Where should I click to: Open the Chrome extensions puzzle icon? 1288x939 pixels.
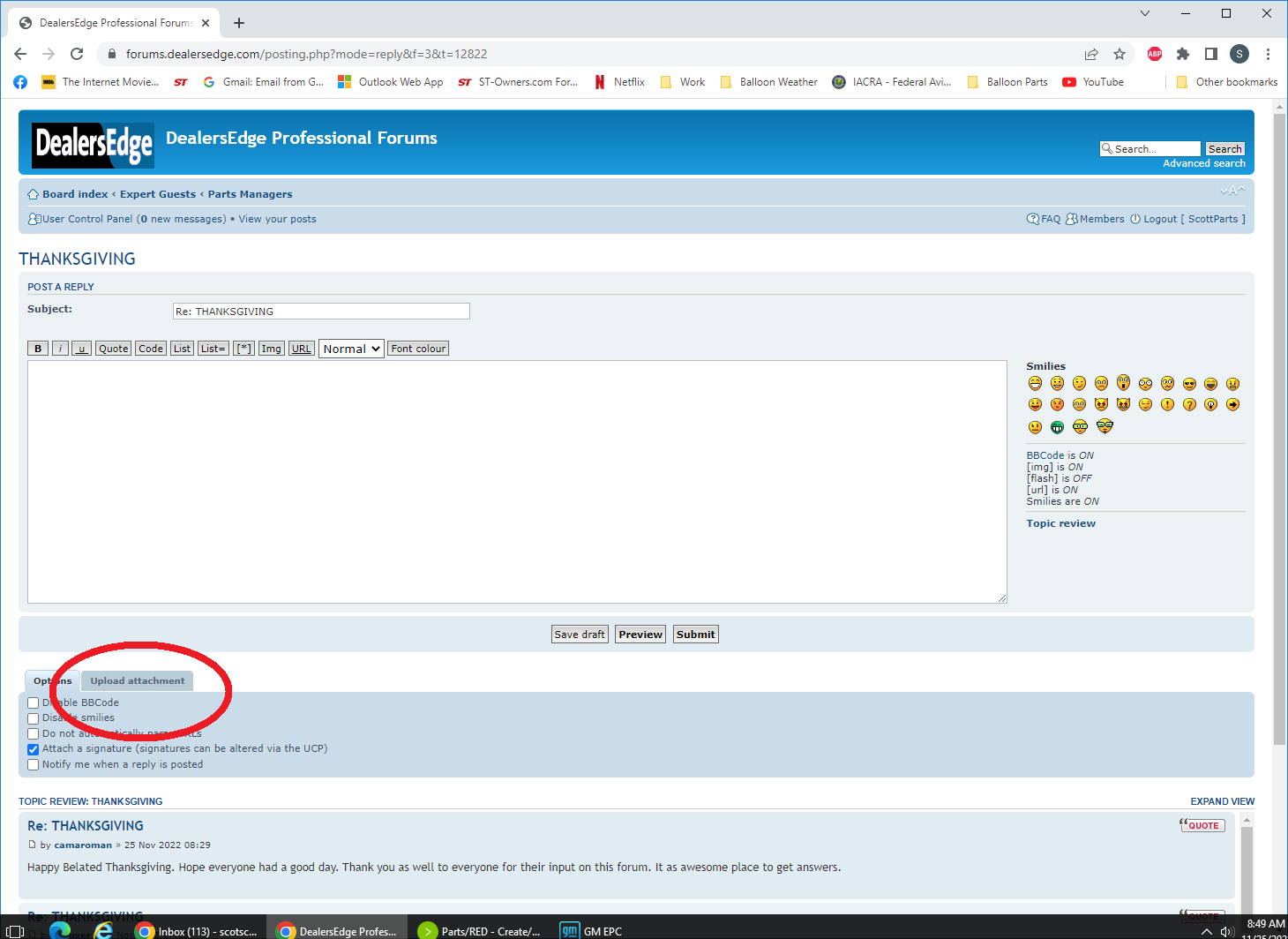(1183, 54)
